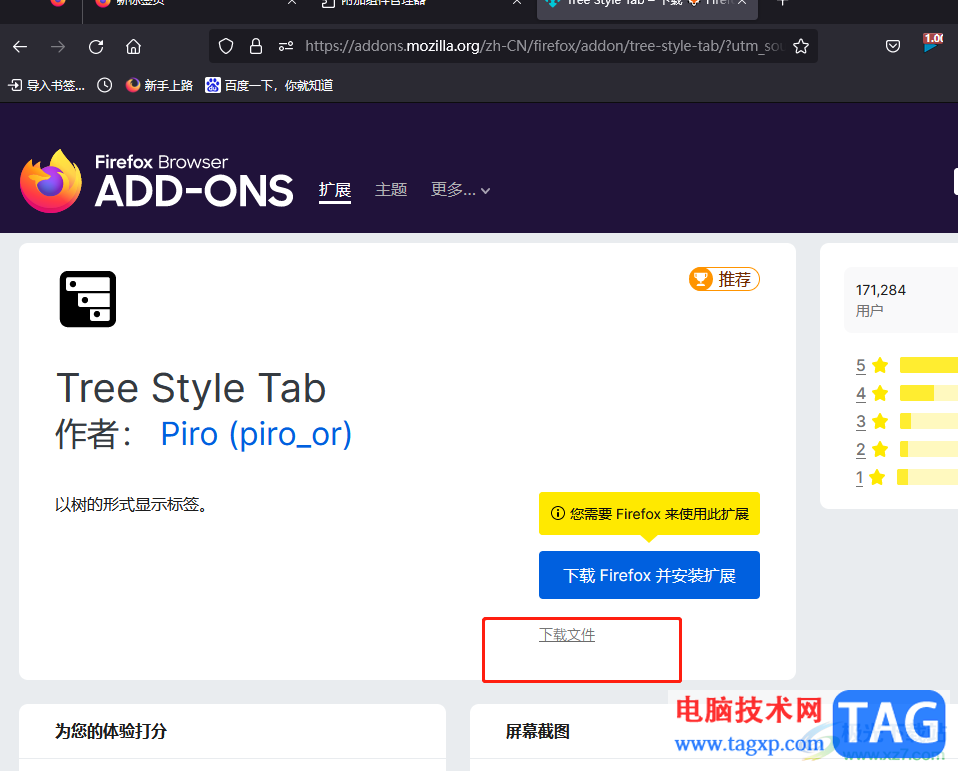Image resolution: width=958 pixels, height=771 pixels.
Task: Open the home page icon
Action: click(x=133, y=46)
